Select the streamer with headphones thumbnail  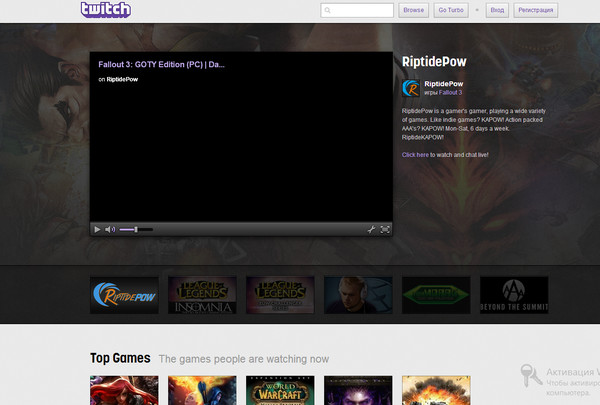coord(358,295)
